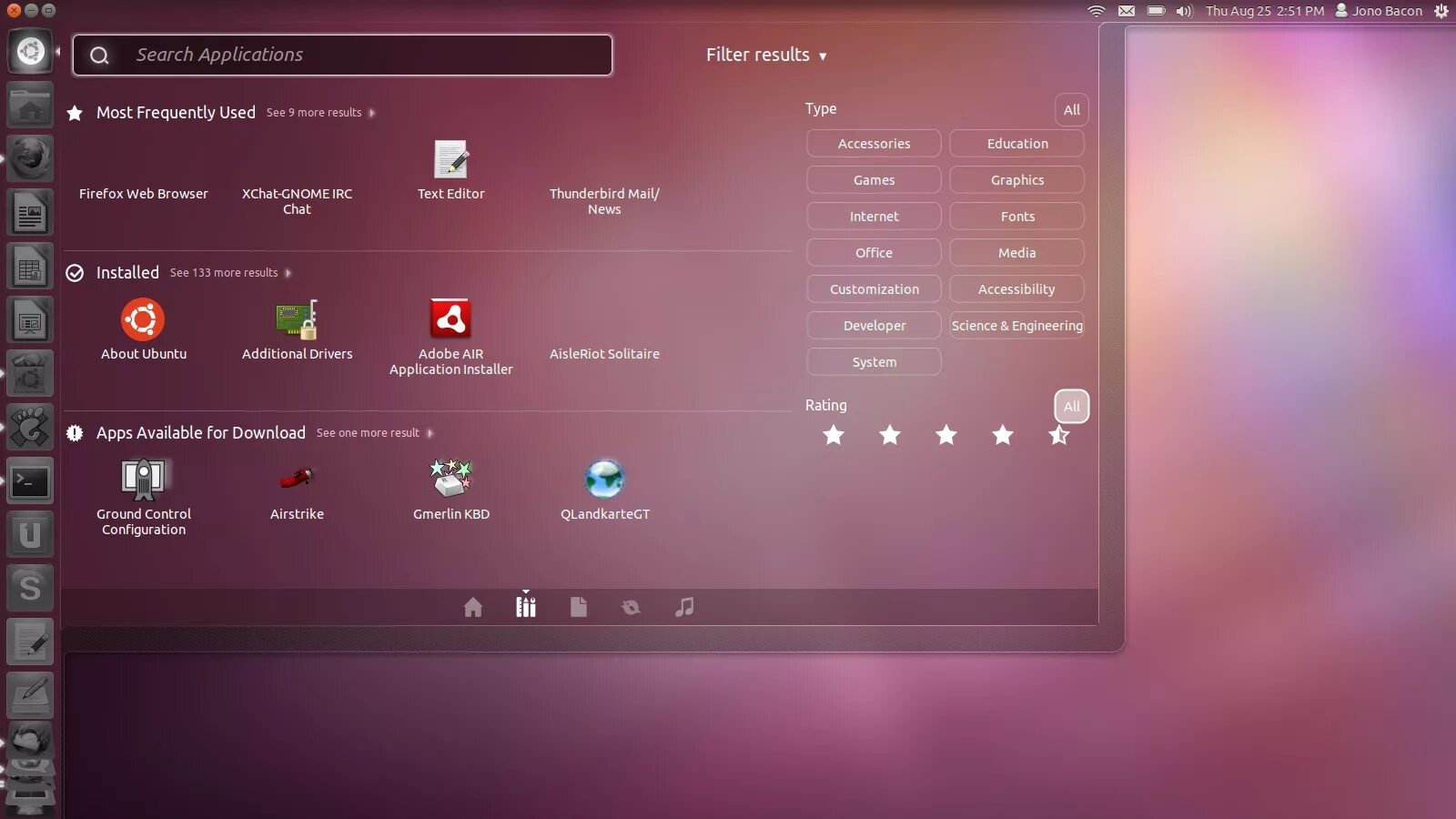Toggle the Customization type filter

pos(874,289)
